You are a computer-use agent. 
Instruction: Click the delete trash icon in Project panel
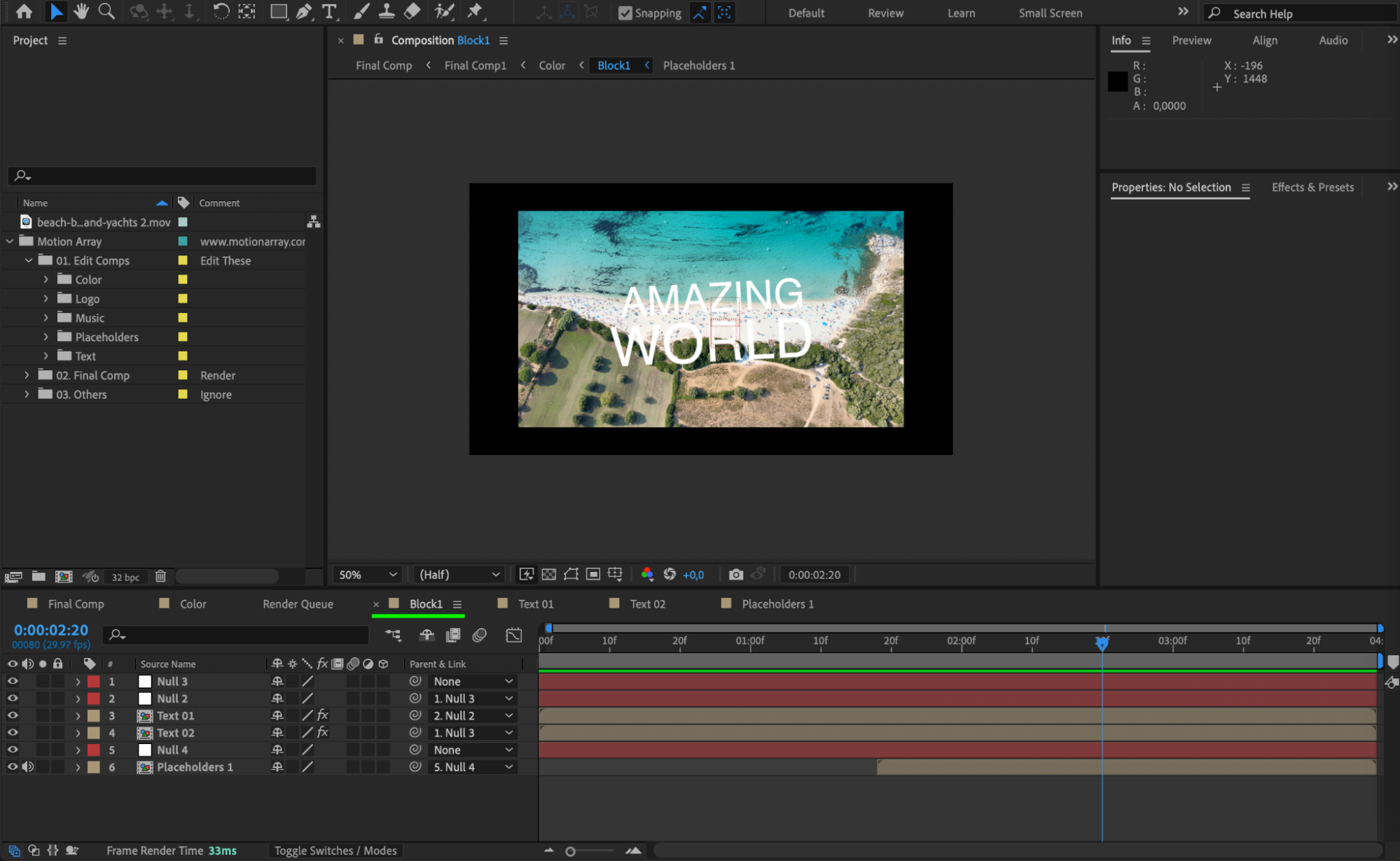160,577
